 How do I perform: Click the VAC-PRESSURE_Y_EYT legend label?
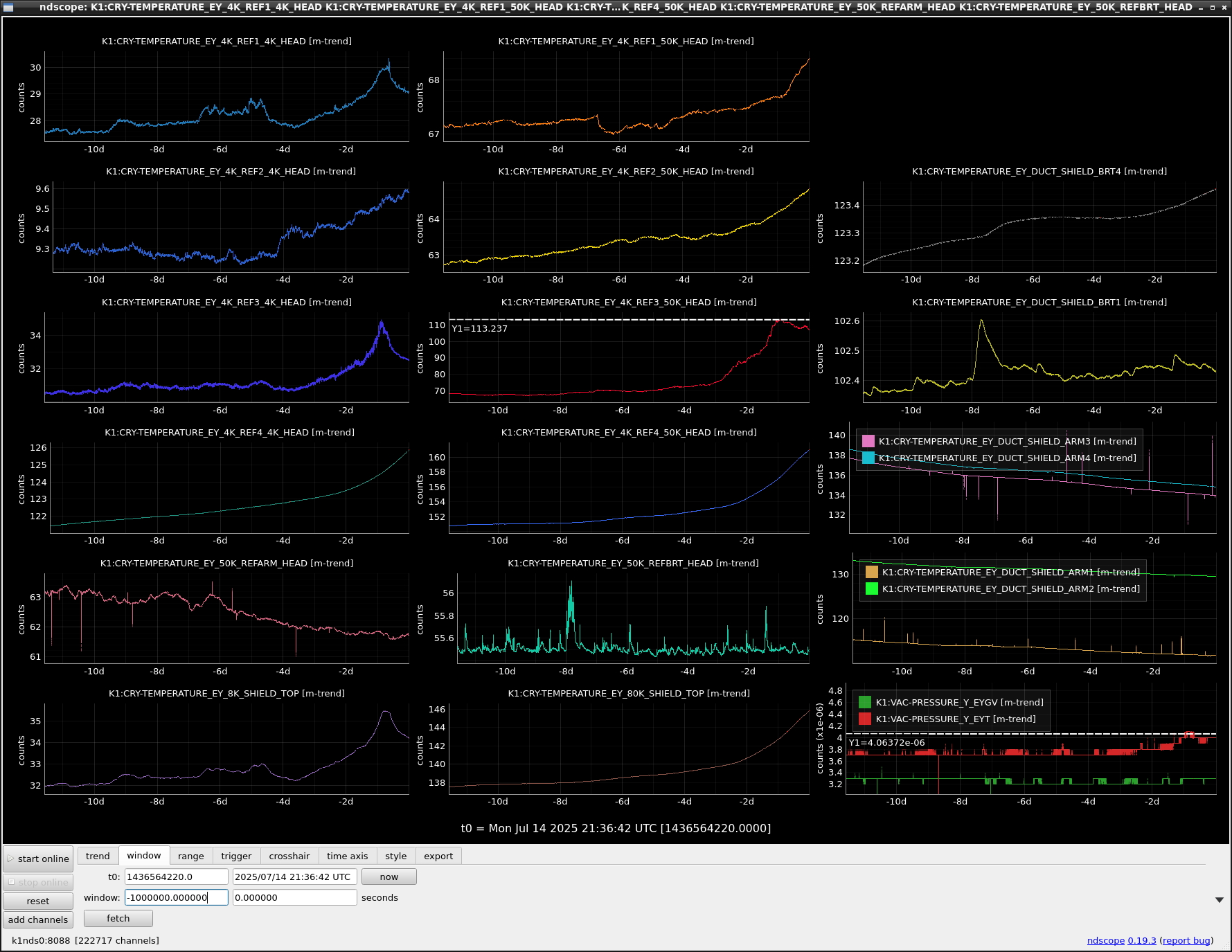click(956, 719)
